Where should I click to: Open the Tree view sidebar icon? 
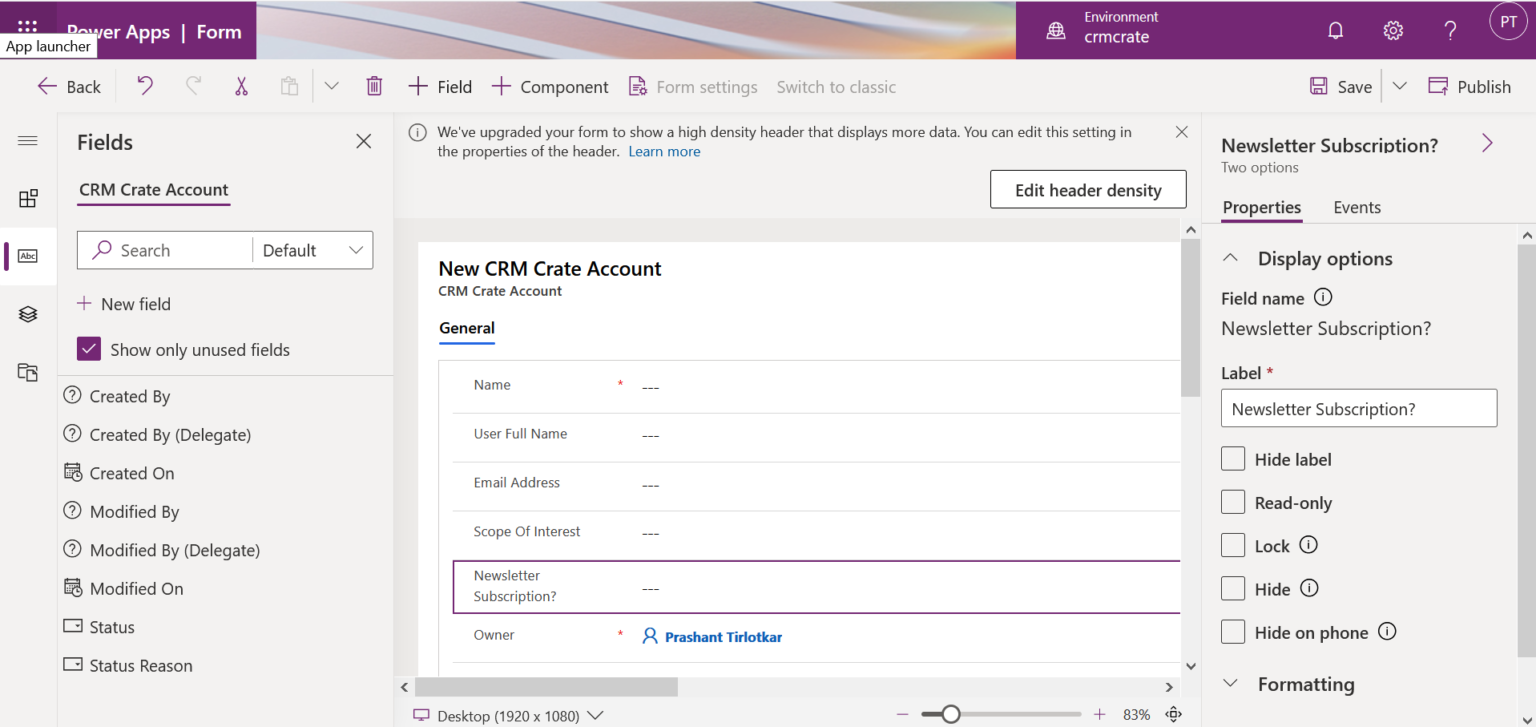(28, 313)
